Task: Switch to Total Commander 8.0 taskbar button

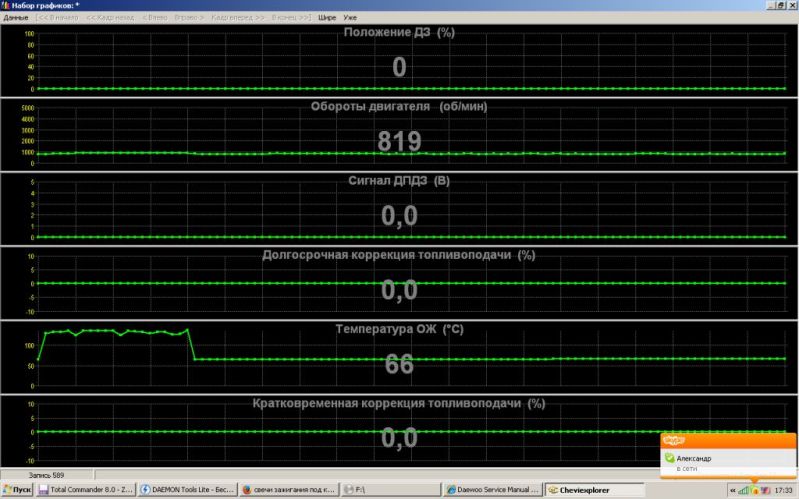Action: [x=85, y=490]
